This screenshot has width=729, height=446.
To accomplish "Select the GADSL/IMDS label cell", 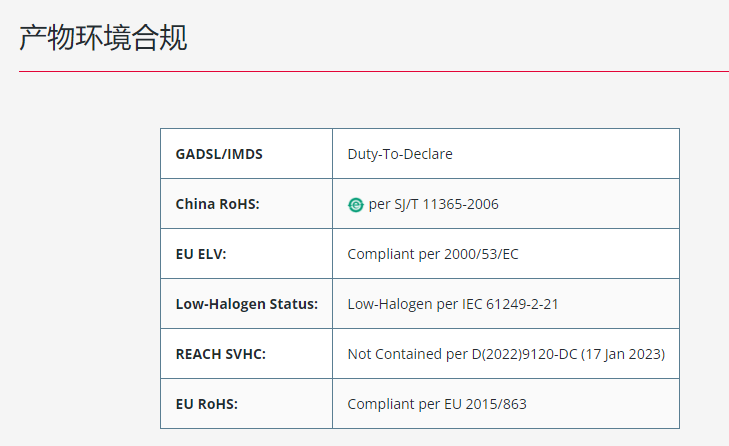I will 246,153.
